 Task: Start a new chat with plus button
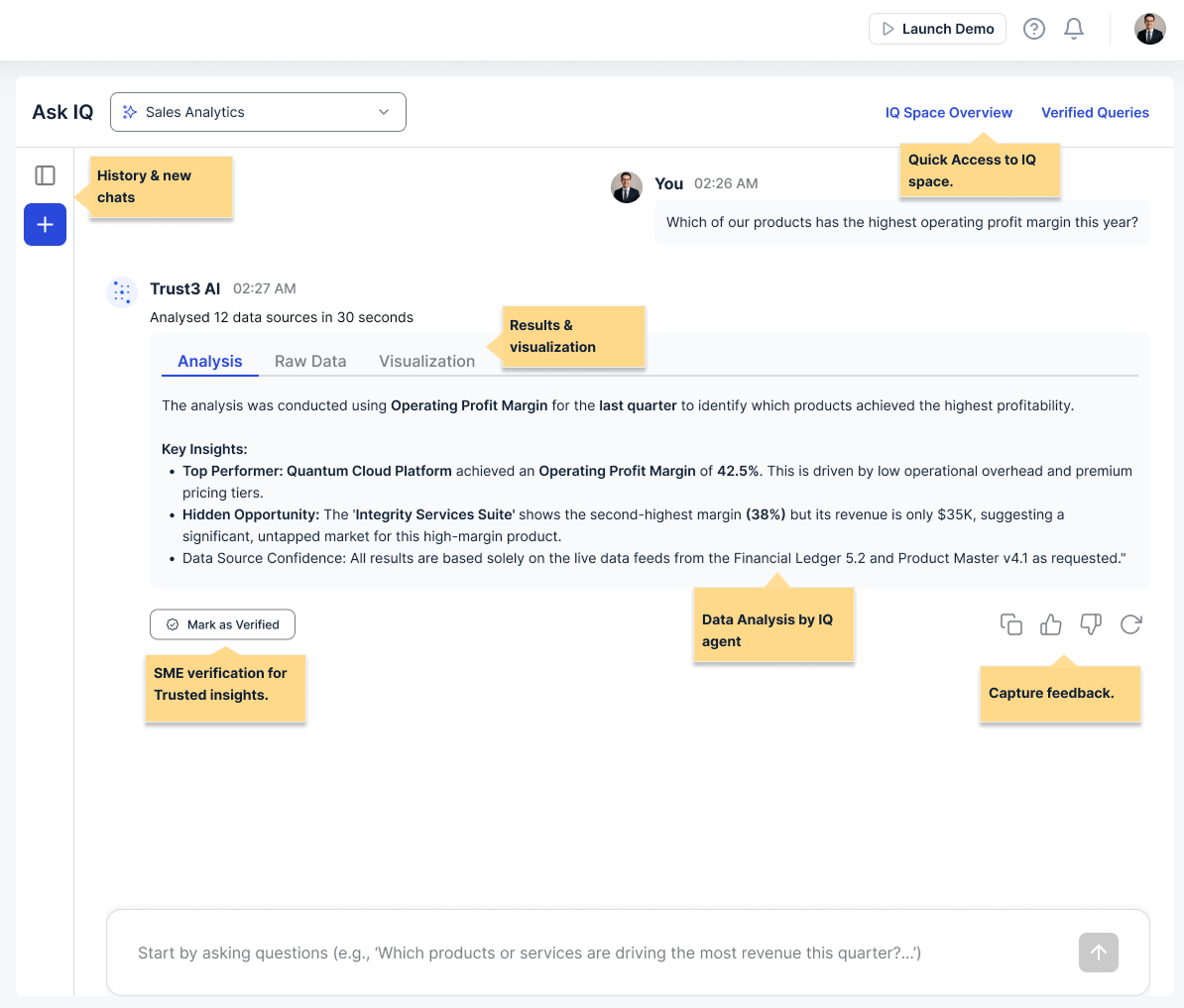coord(45,225)
